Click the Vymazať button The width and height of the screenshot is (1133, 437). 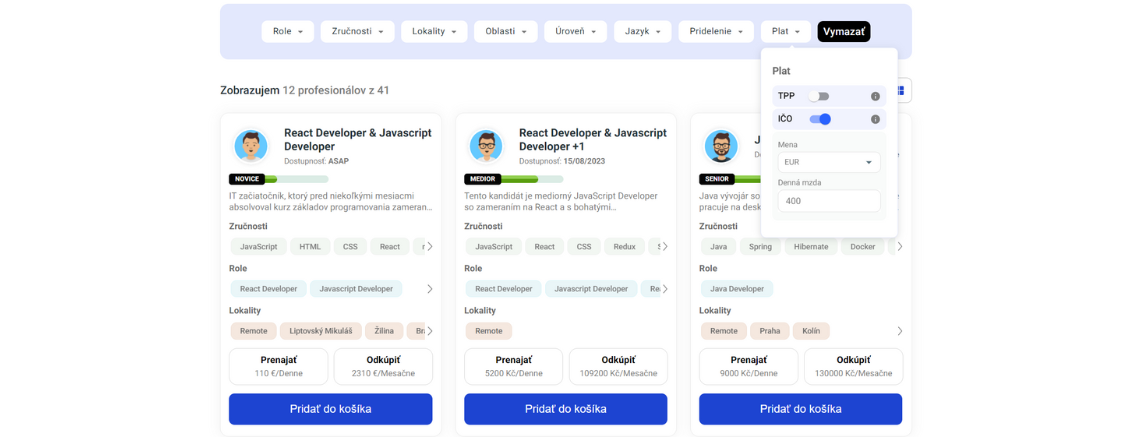pos(844,32)
